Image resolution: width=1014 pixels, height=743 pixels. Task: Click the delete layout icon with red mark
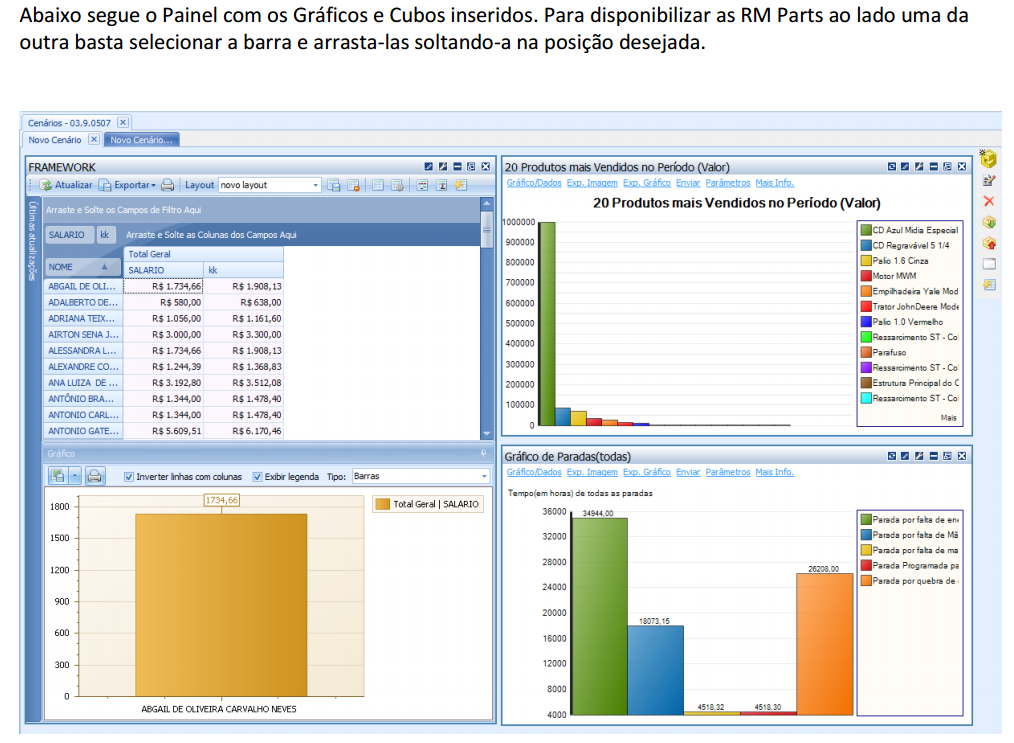tap(353, 186)
